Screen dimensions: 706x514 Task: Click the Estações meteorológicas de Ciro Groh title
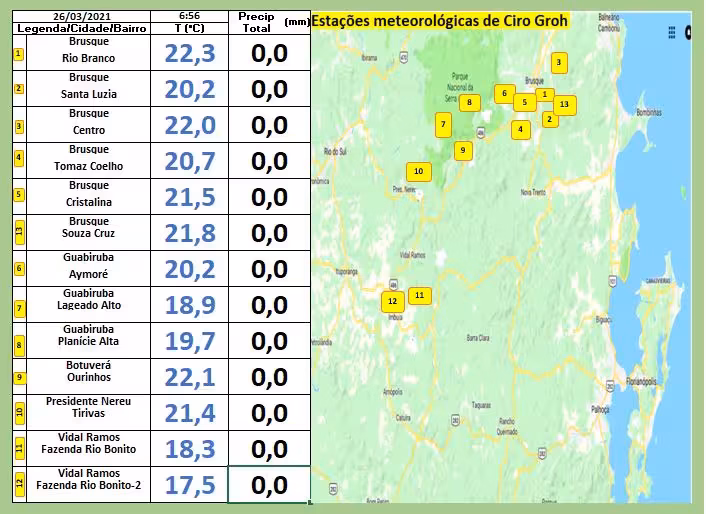(439, 21)
